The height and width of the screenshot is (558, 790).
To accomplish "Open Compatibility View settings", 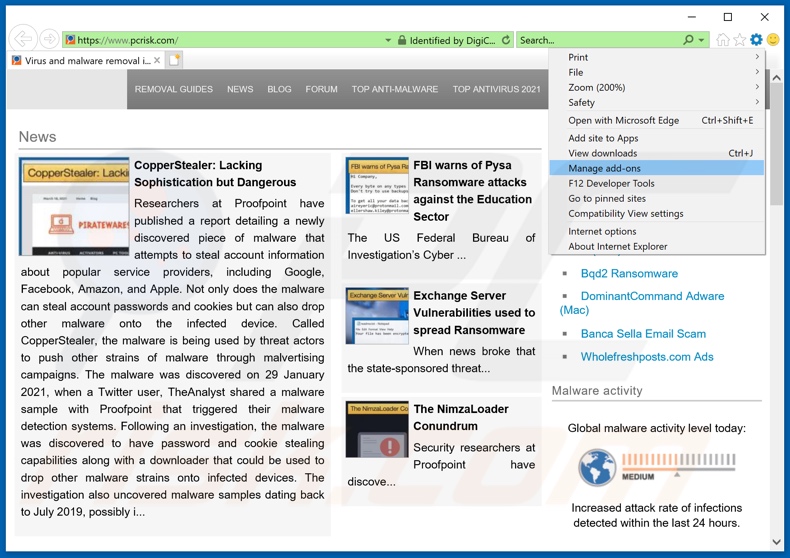I will pos(657,214).
